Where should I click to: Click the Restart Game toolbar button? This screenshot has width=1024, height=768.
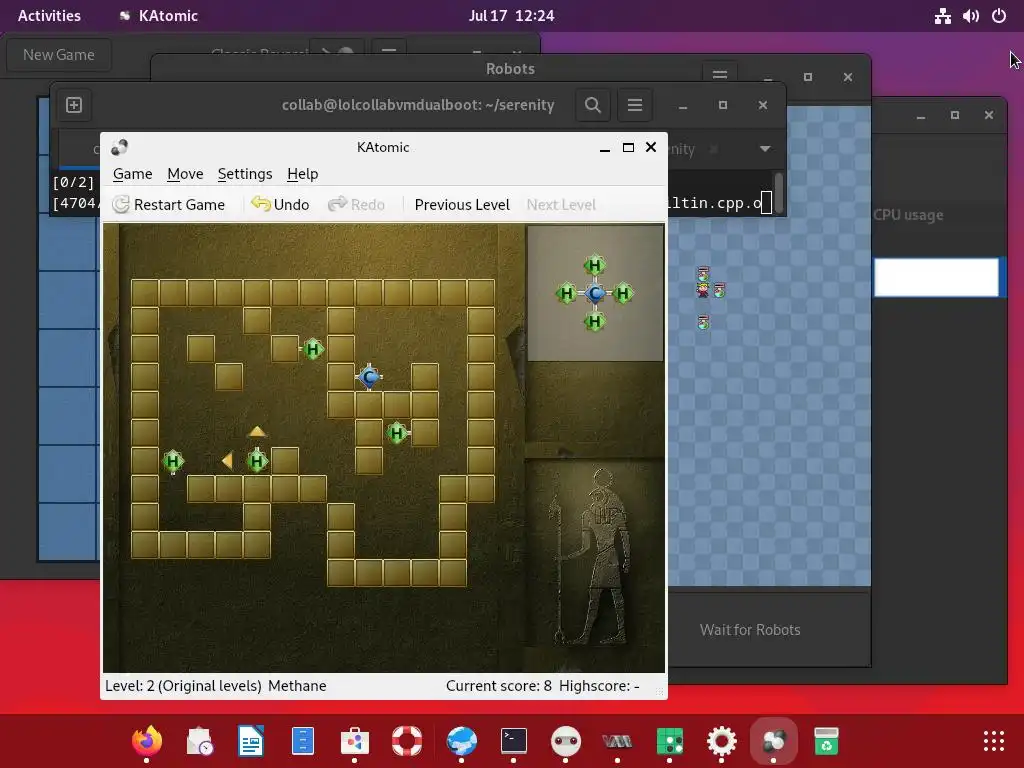[168, 204]
